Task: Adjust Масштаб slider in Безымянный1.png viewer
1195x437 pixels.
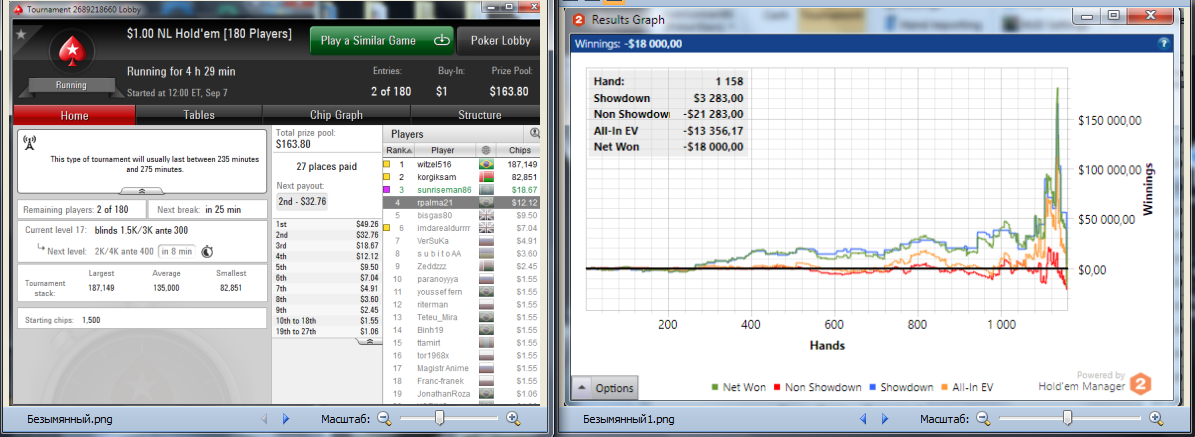Action: tap(1068, 418)
